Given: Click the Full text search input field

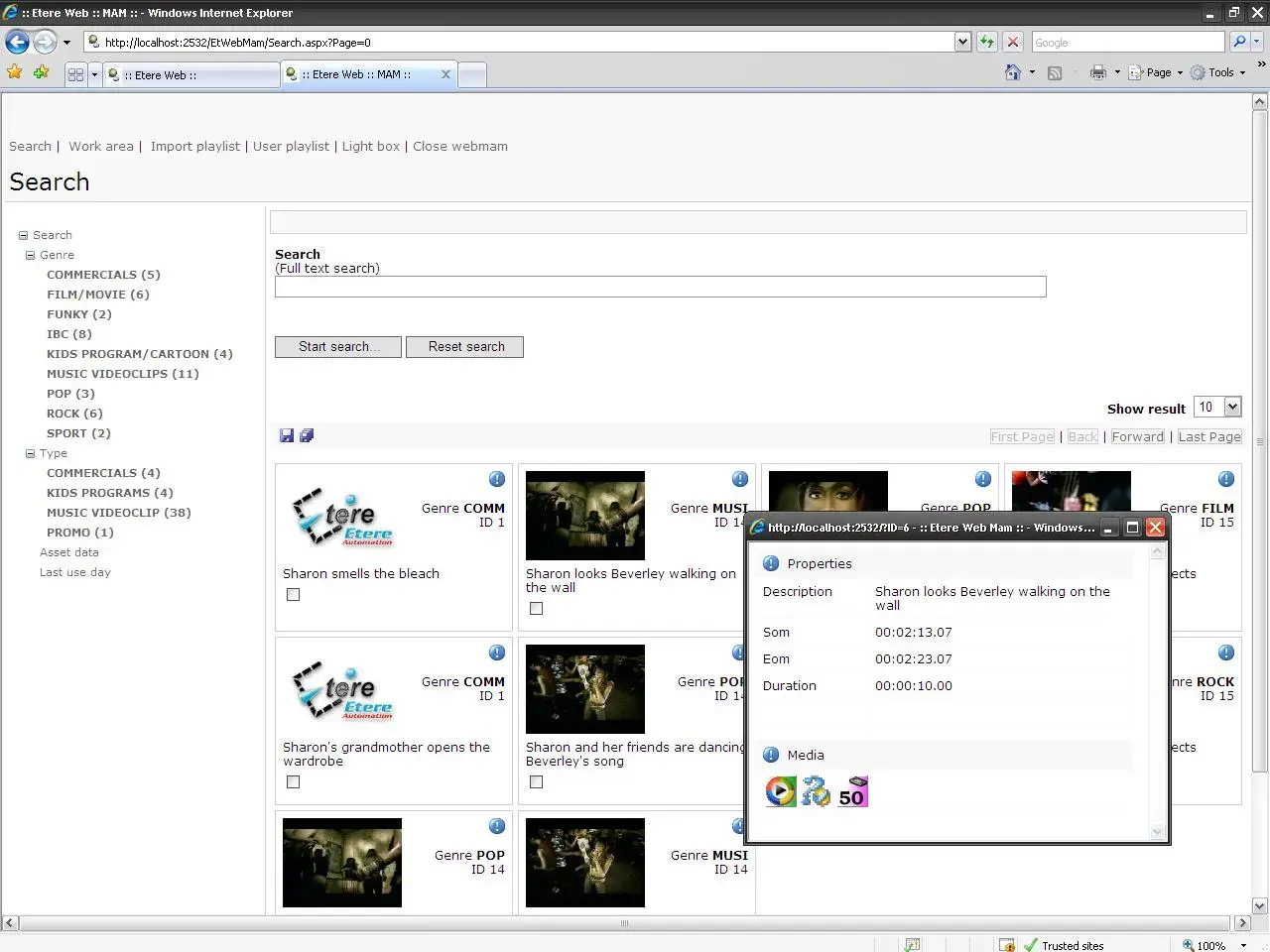Looking at the screenshot, I should click(x=660, y=287).
